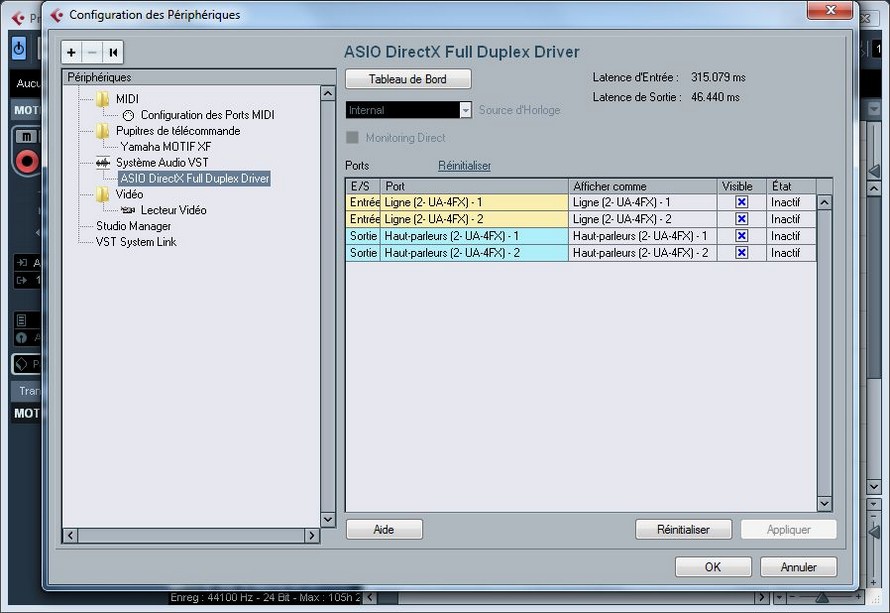Click the Système Audio VST waveform icon
Viewport: 890px width, 613px height.
103,162
